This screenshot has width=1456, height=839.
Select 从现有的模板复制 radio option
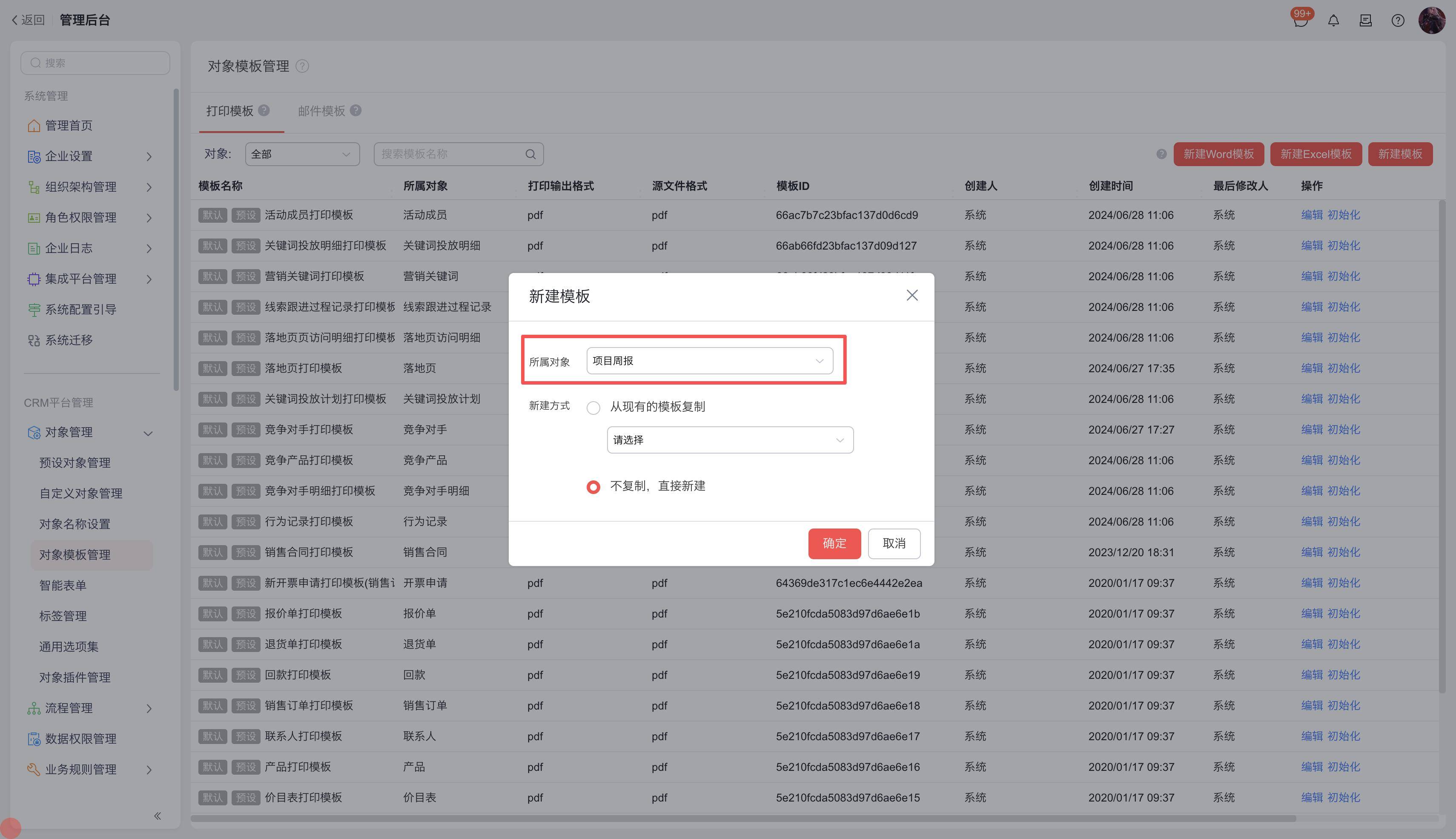tap(593, 408)
